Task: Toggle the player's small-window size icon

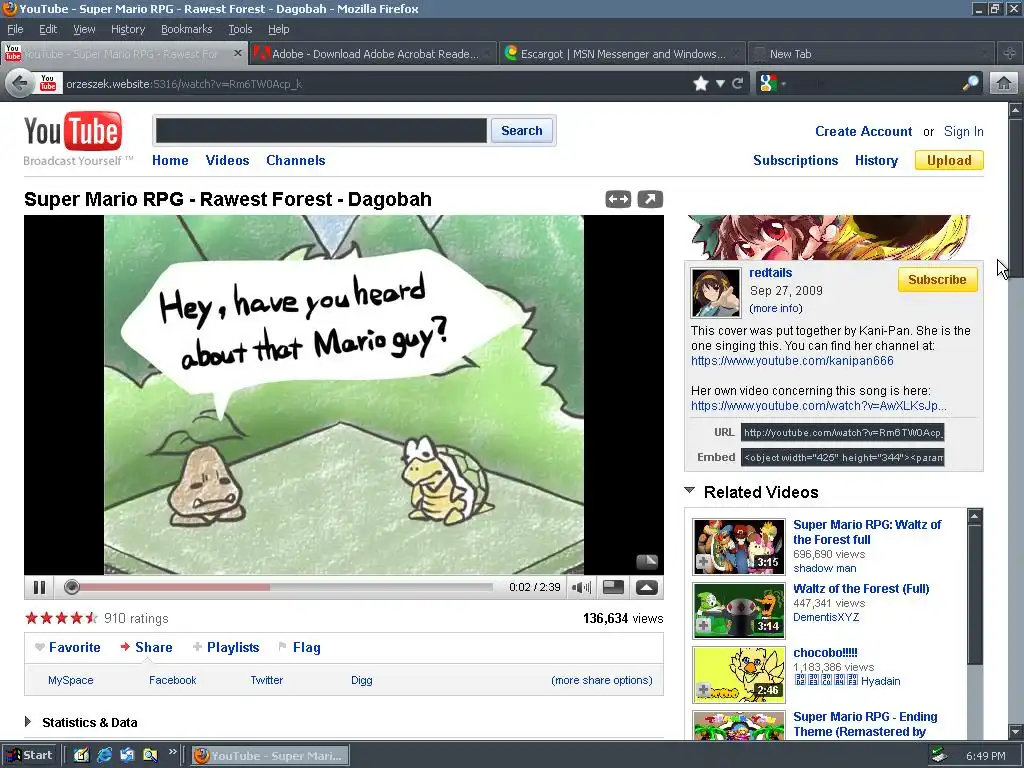Action: click(x=613, y=587)
